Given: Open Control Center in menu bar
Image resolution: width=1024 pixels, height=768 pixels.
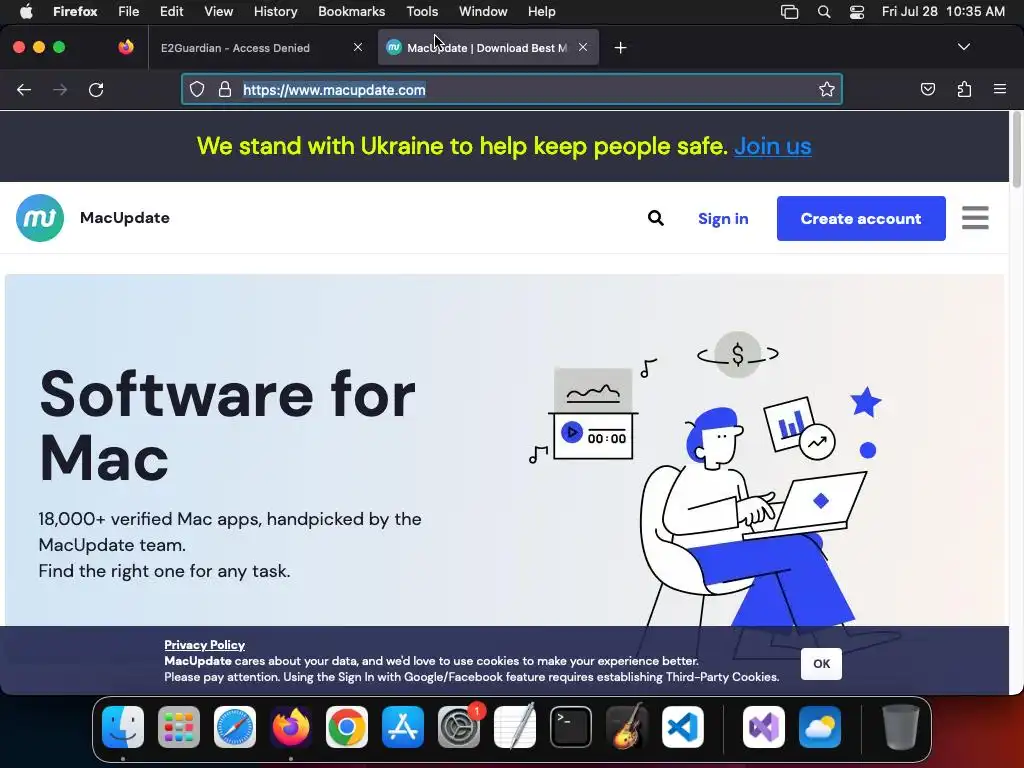Looking at the screenshot, I should [x=857, y=12].
